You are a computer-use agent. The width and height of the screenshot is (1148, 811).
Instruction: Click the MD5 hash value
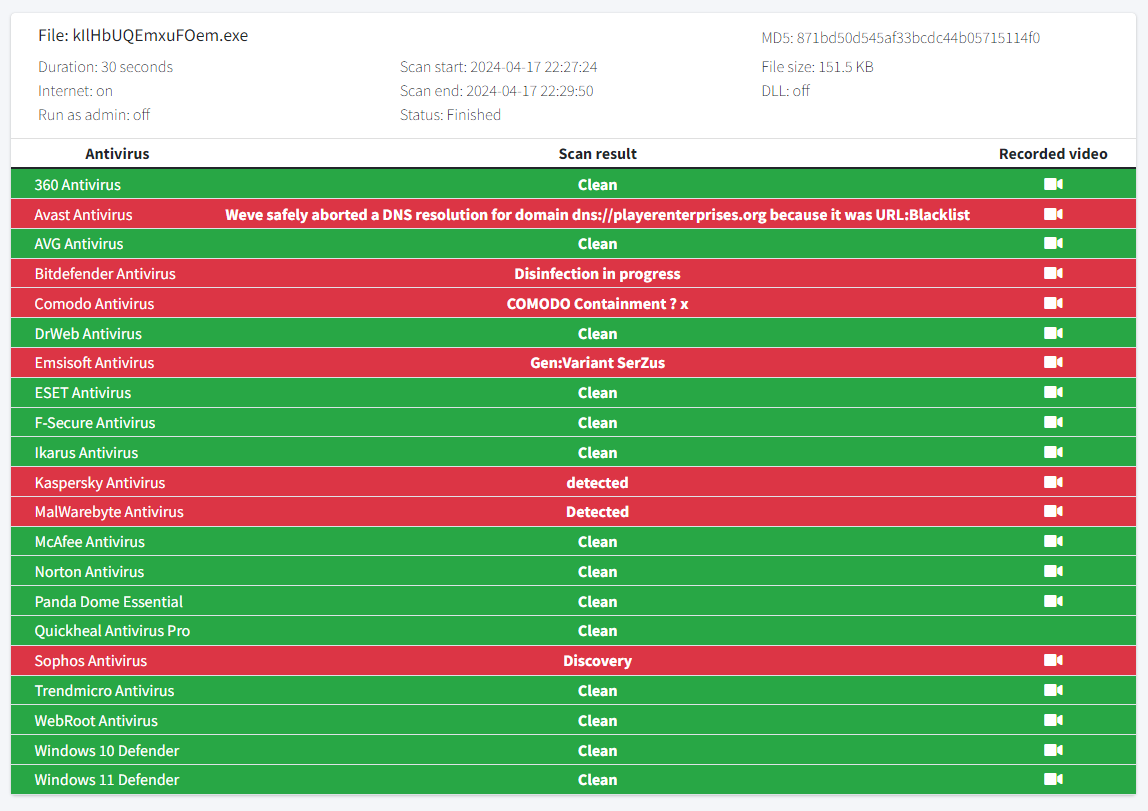click(x=918, y=38)
